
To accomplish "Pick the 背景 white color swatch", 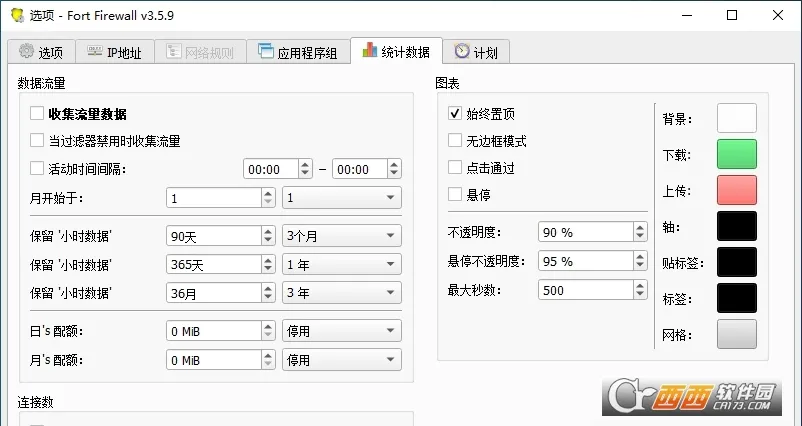I will click(x=737, y=118).
